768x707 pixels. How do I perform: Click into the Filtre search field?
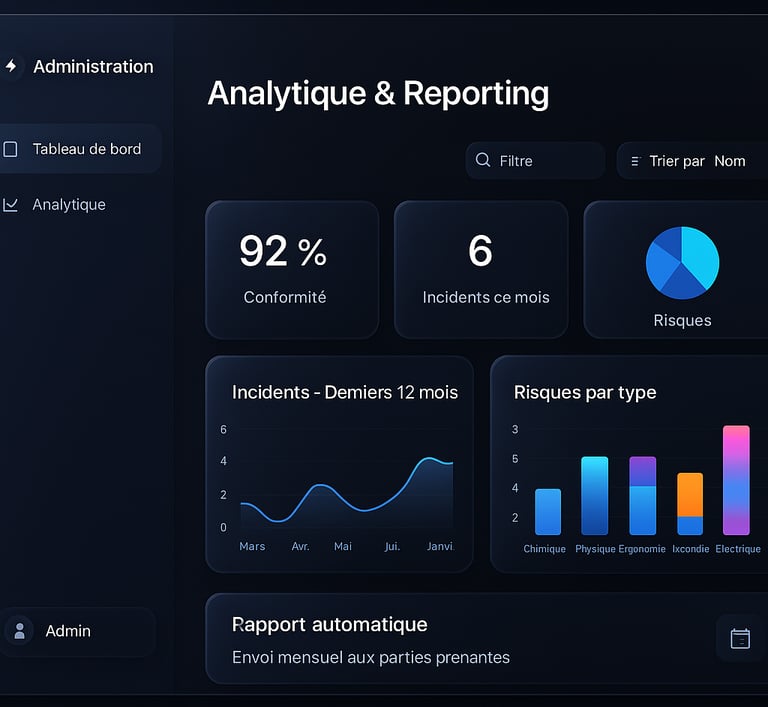(x=535, y=161)
